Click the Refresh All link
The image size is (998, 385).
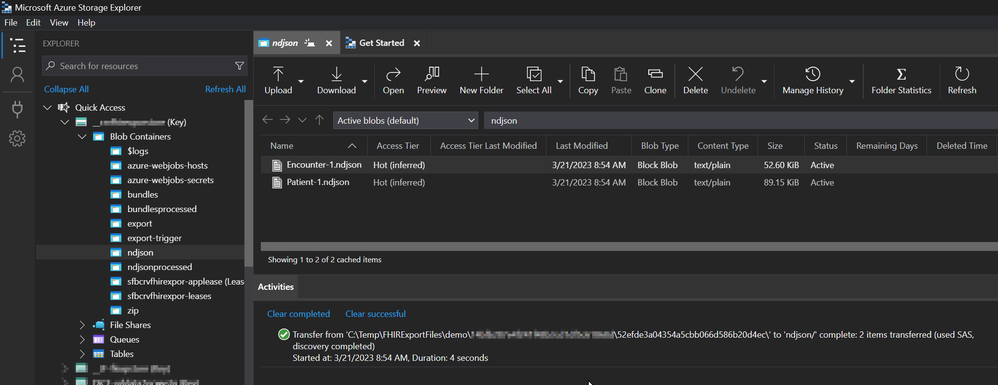[x=225, y=89]
